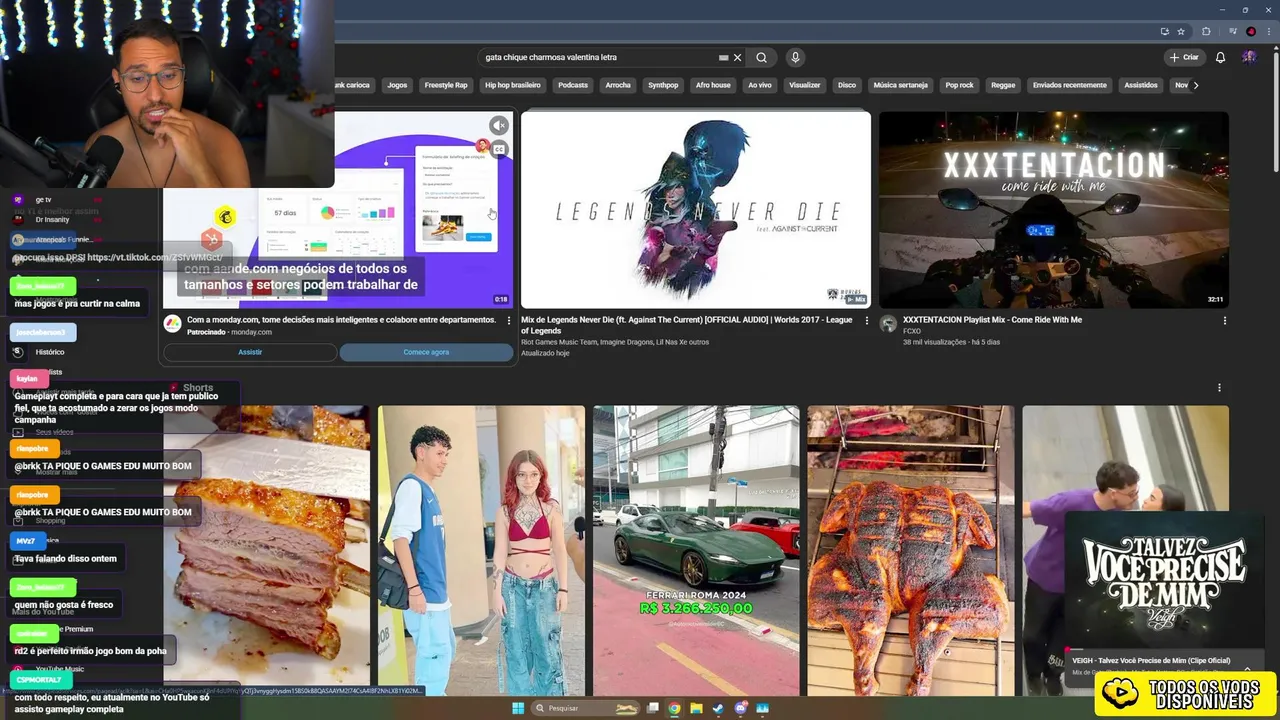Unmute the monday.com ad video
1280x720 pixels.
498,125
